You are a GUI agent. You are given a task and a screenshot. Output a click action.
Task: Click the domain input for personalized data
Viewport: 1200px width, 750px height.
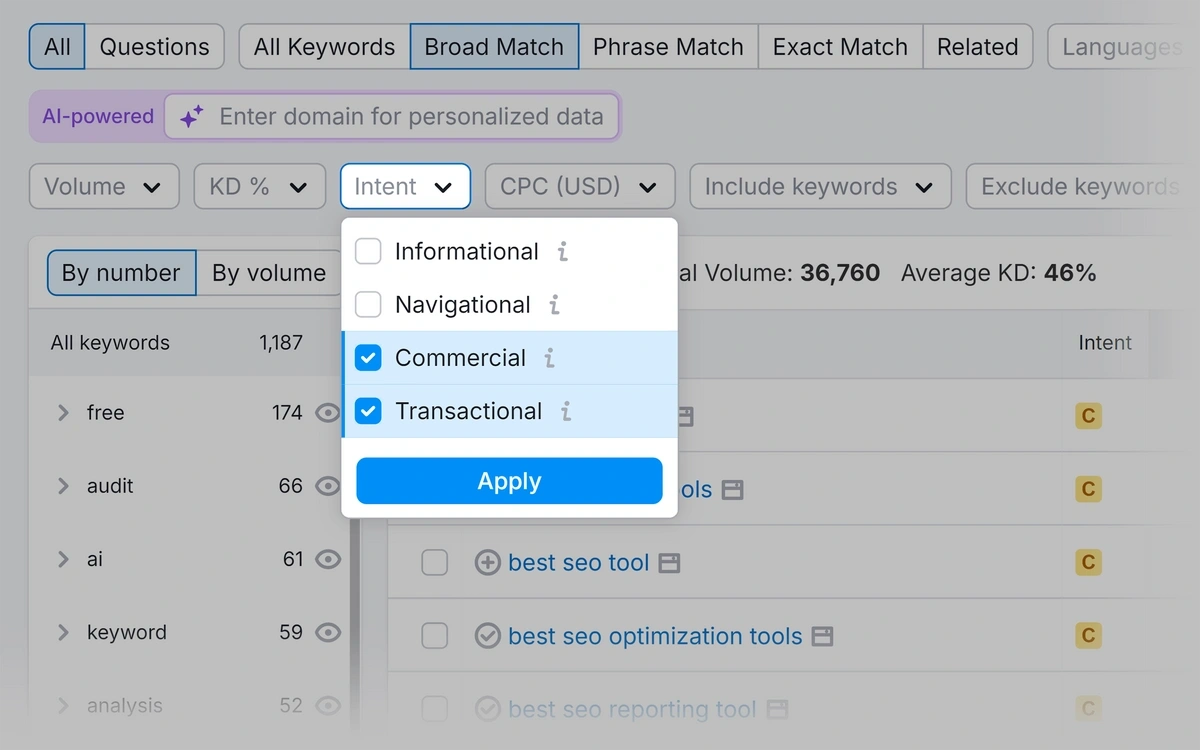(x=392, y=117)
